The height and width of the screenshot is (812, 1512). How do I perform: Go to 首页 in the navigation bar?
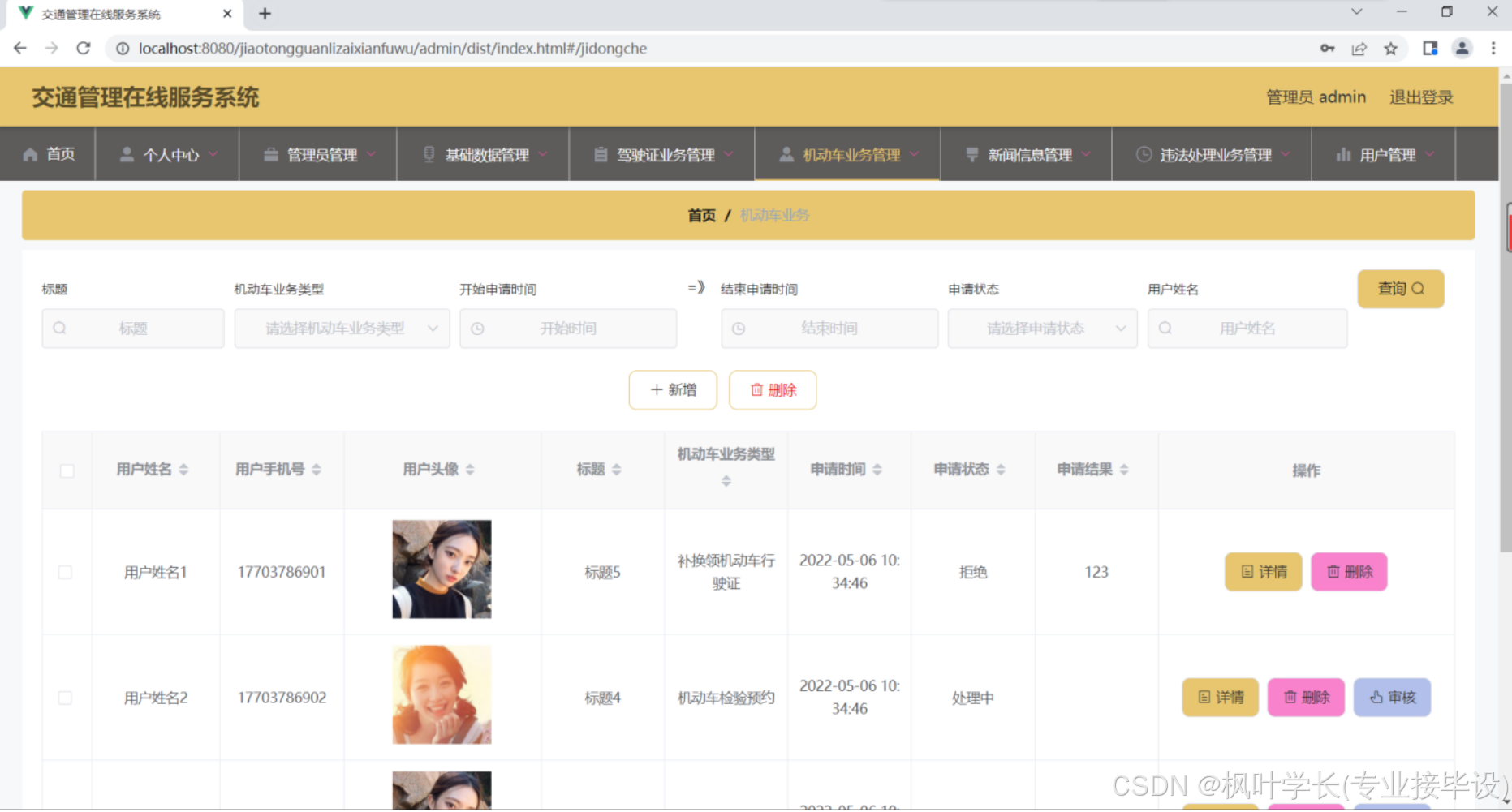click(49, 154)
